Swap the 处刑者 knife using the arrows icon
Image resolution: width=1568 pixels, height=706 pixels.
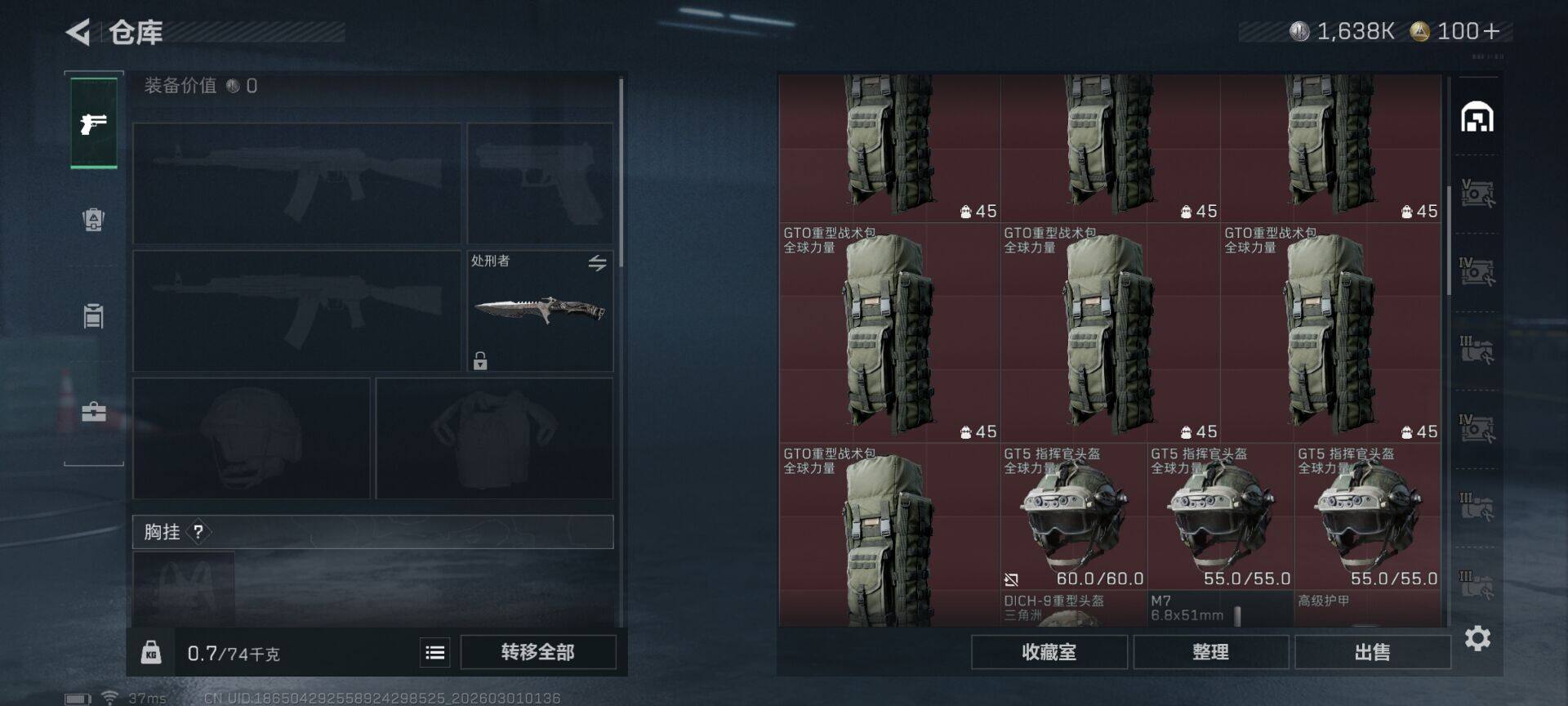pos(597,263)
